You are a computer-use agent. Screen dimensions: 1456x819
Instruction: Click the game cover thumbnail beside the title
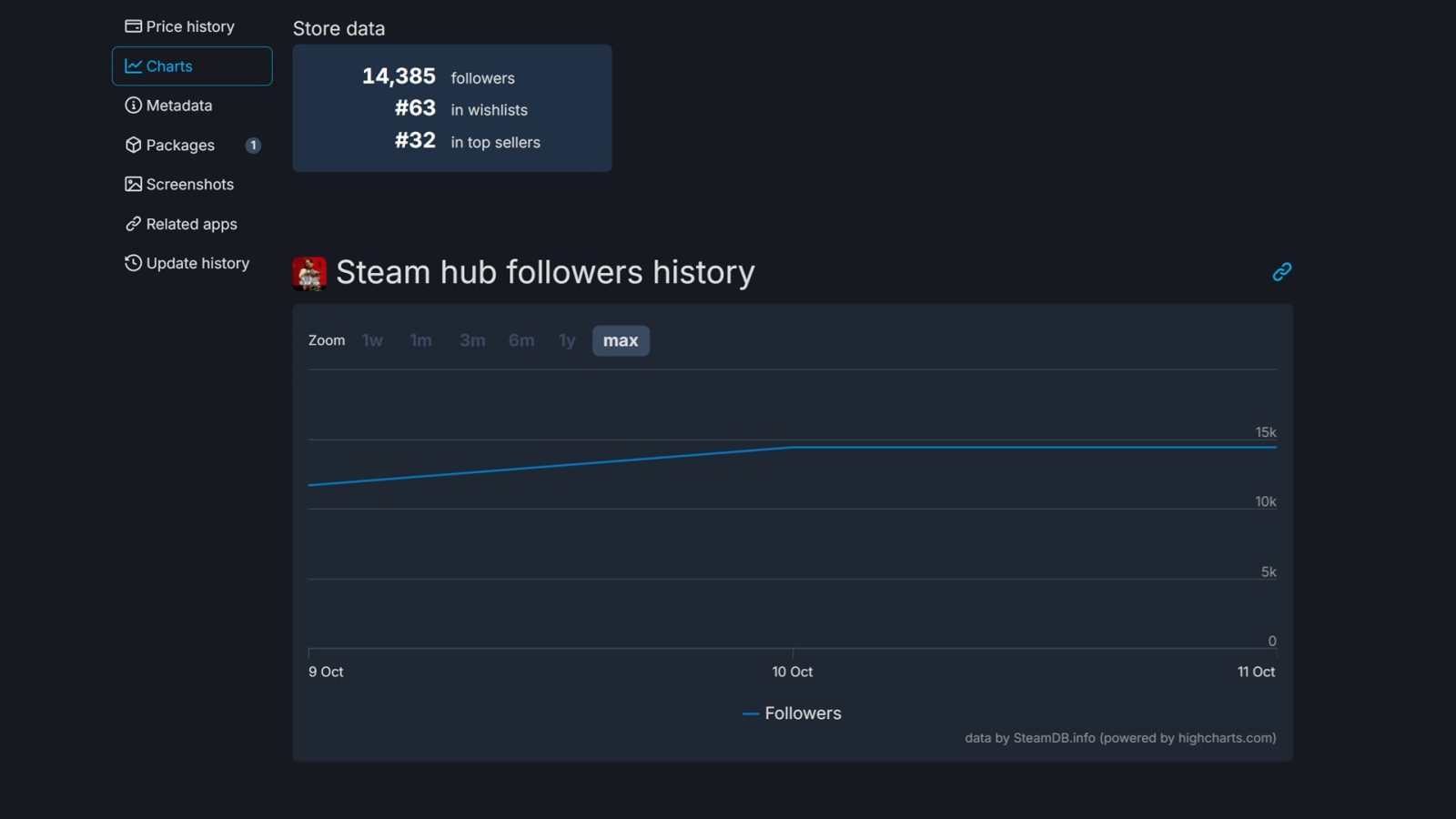[x=309, y=272]
